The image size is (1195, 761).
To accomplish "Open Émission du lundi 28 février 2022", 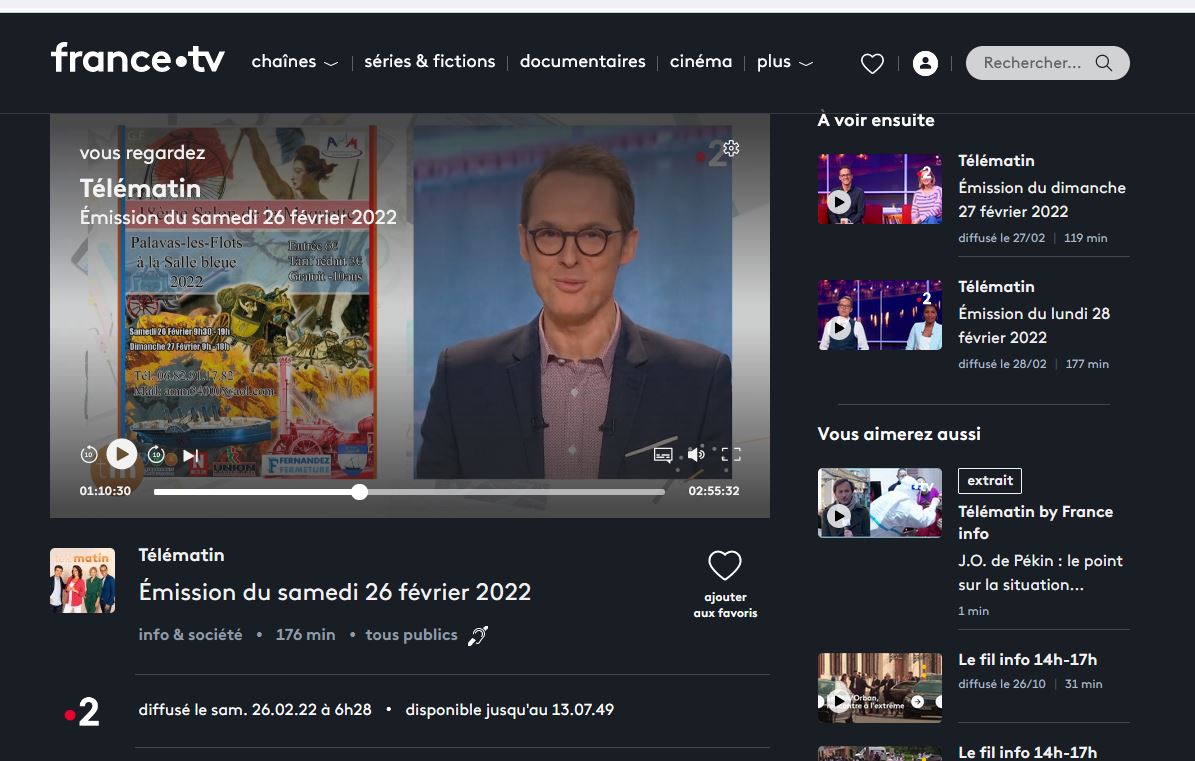I will [x=1034, y=325].
